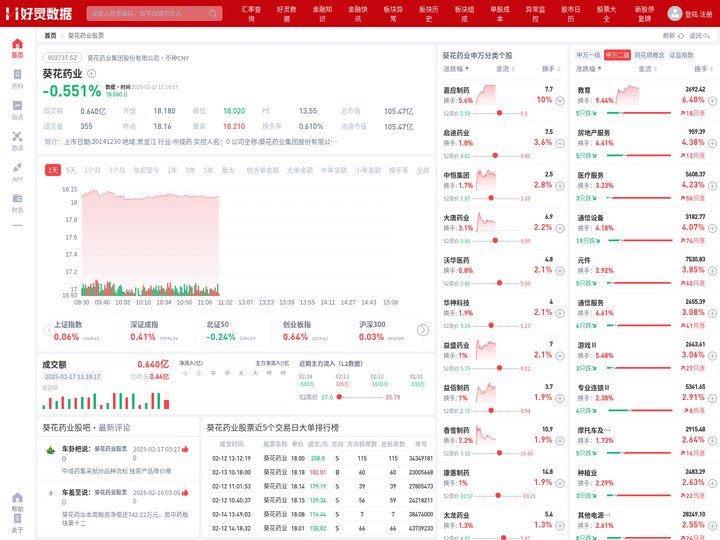Add 中恒集团 with its plus icon
720x540 pixels.
tap(560, 186)
